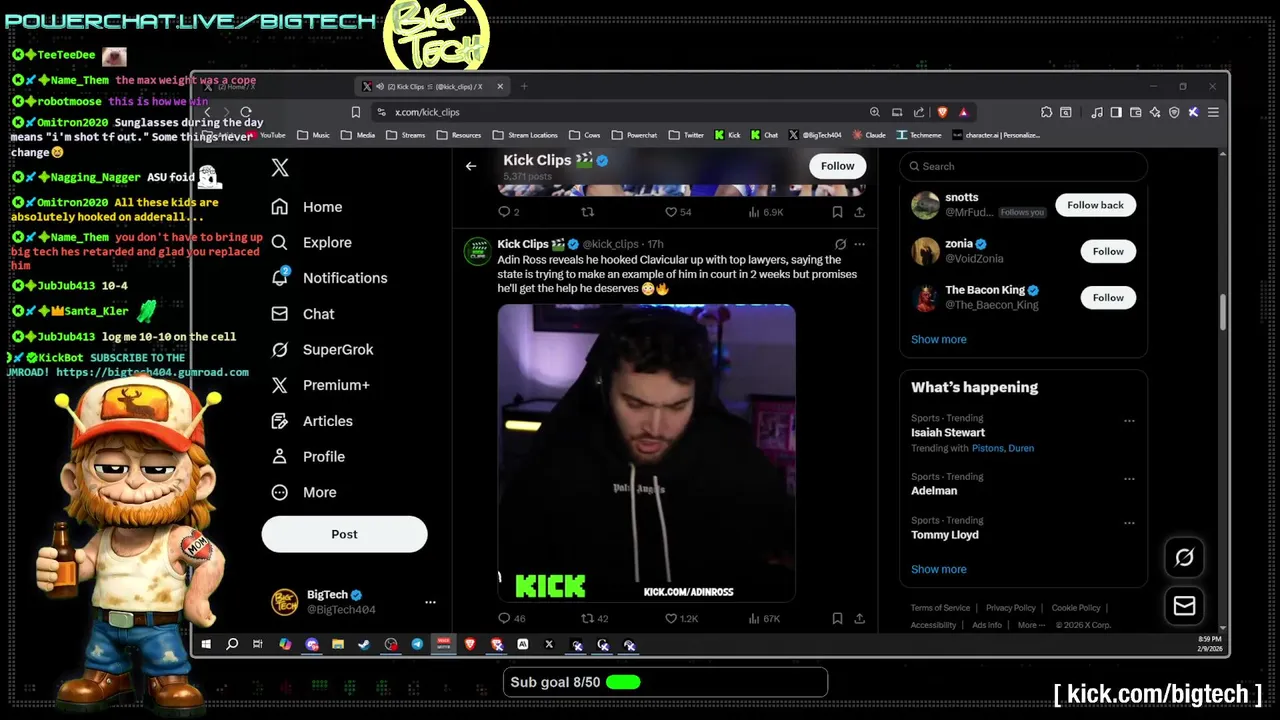Open BigTech account switcher ellipsis
Image resolution: width=1280 pixels, height=720 pixels.
430,602
